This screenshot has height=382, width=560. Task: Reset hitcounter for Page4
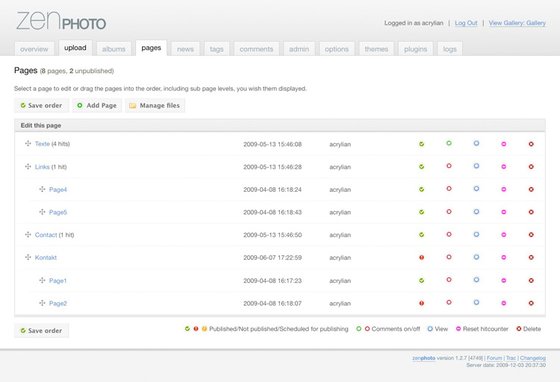click(x=504, y=189)
